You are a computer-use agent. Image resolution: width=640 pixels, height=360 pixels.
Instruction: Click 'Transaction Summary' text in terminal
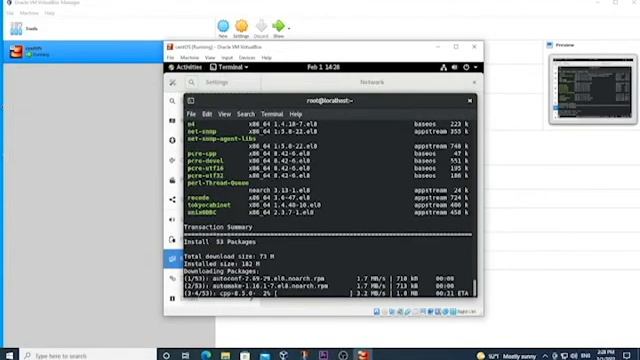[x=218, y=227]
